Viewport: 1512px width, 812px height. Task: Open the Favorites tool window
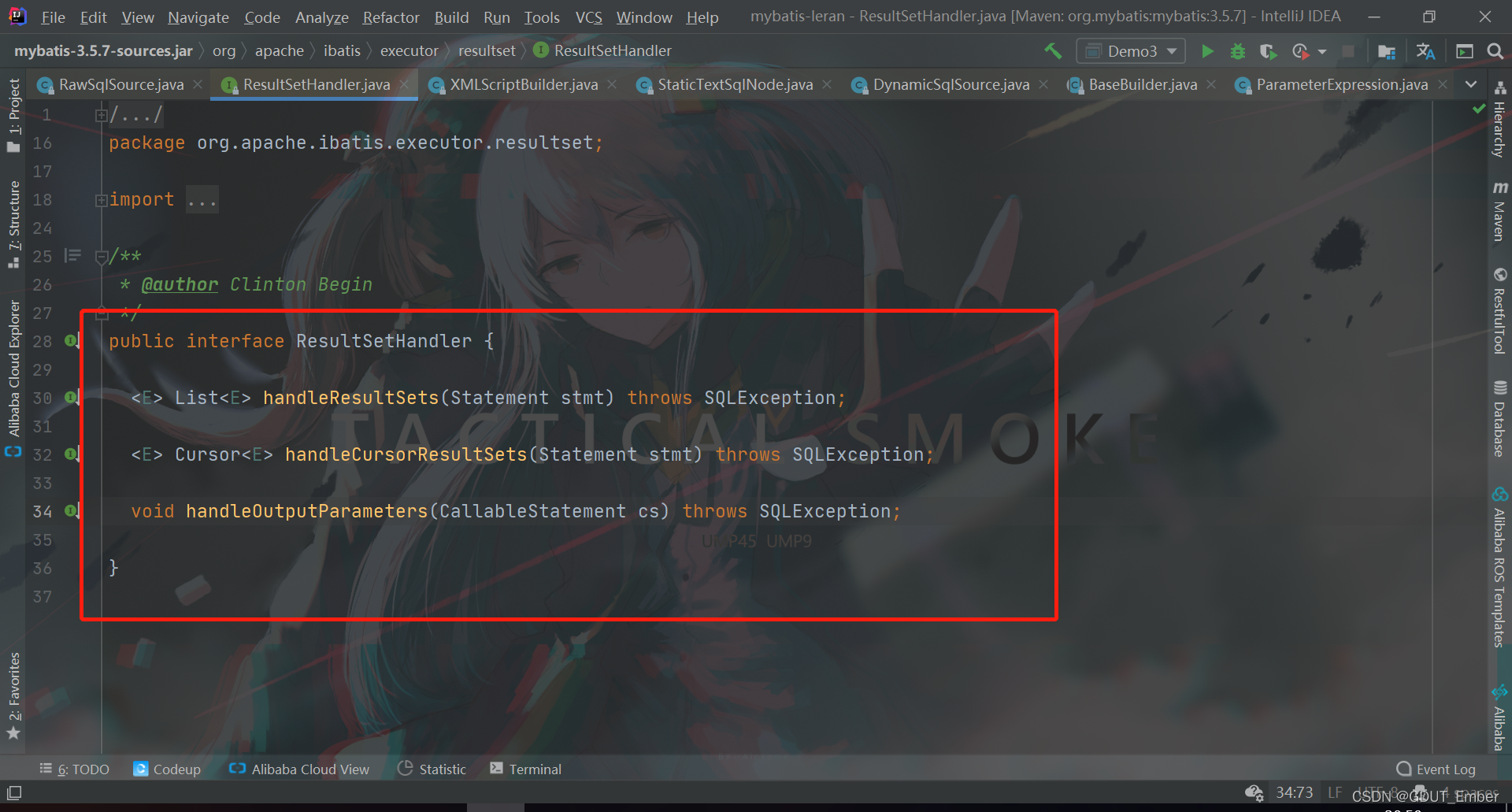tap(13, 696)
